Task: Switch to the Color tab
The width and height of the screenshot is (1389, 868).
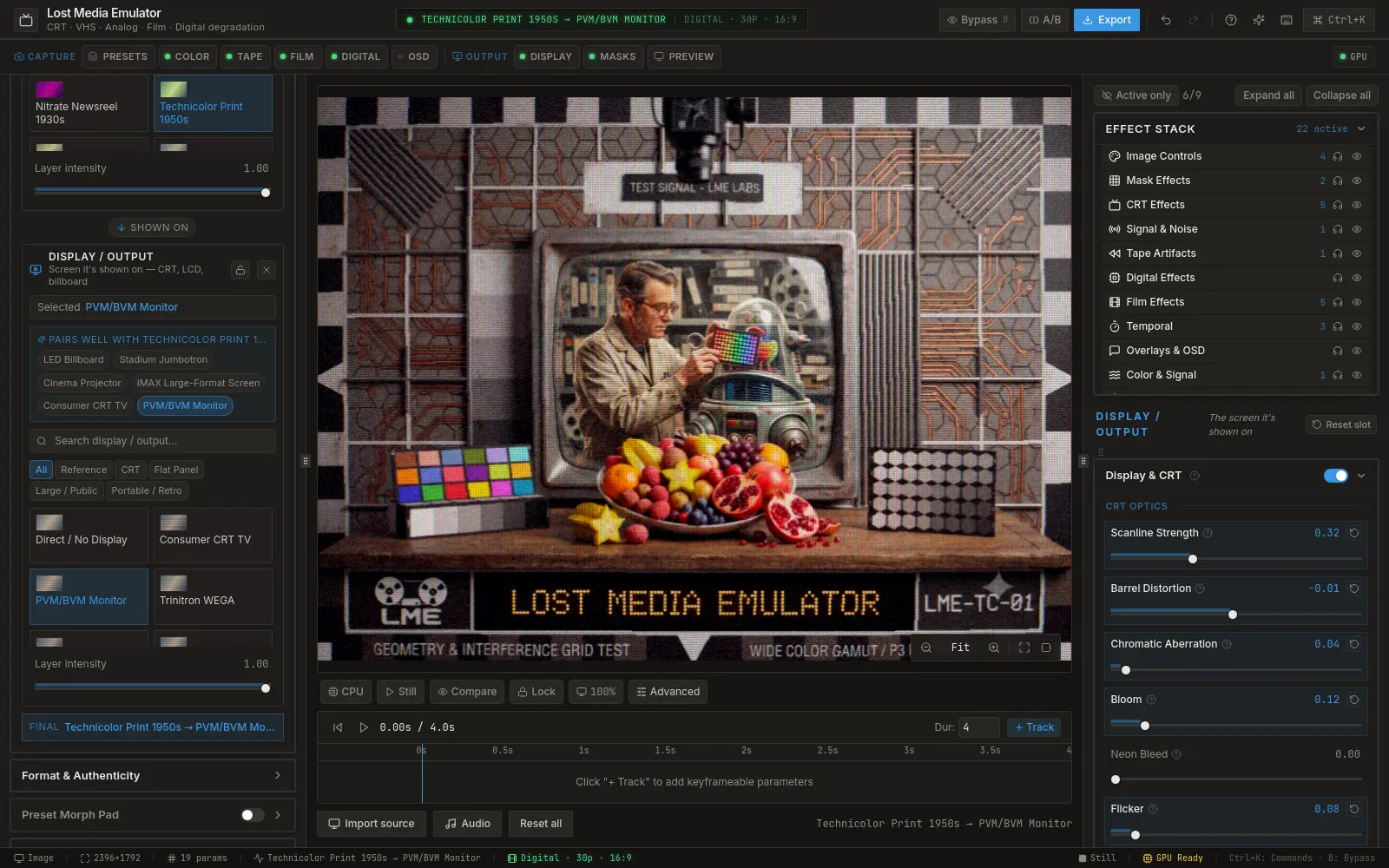Action: [x=187, y=56]
